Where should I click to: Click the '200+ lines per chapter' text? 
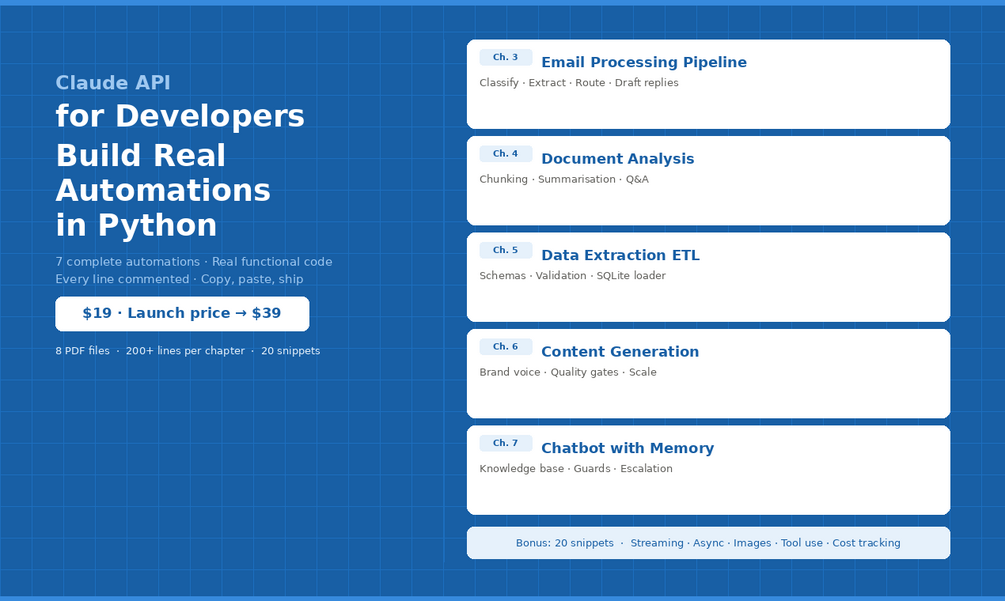(x=185, y=351)
